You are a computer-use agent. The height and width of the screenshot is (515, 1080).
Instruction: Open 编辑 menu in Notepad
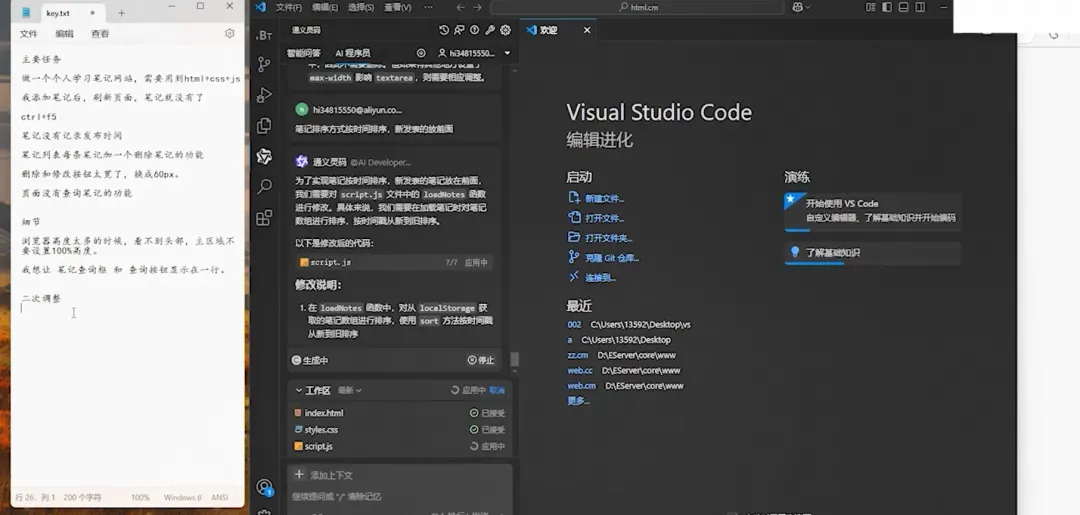point(65,34)
